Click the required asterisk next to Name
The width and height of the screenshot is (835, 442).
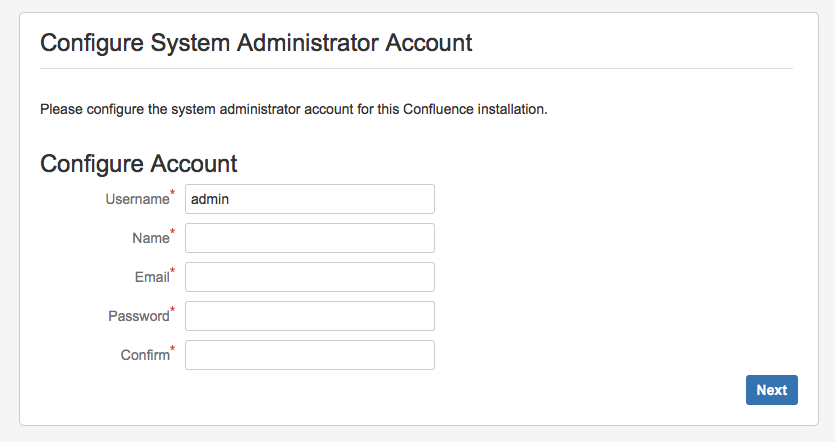(x=173, y=232)
